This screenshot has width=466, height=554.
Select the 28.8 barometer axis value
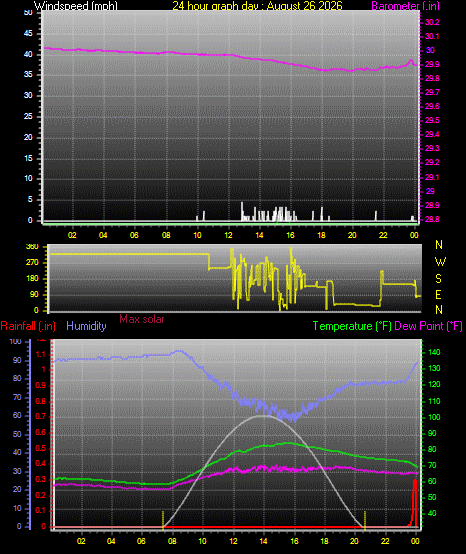pos(432,219)
